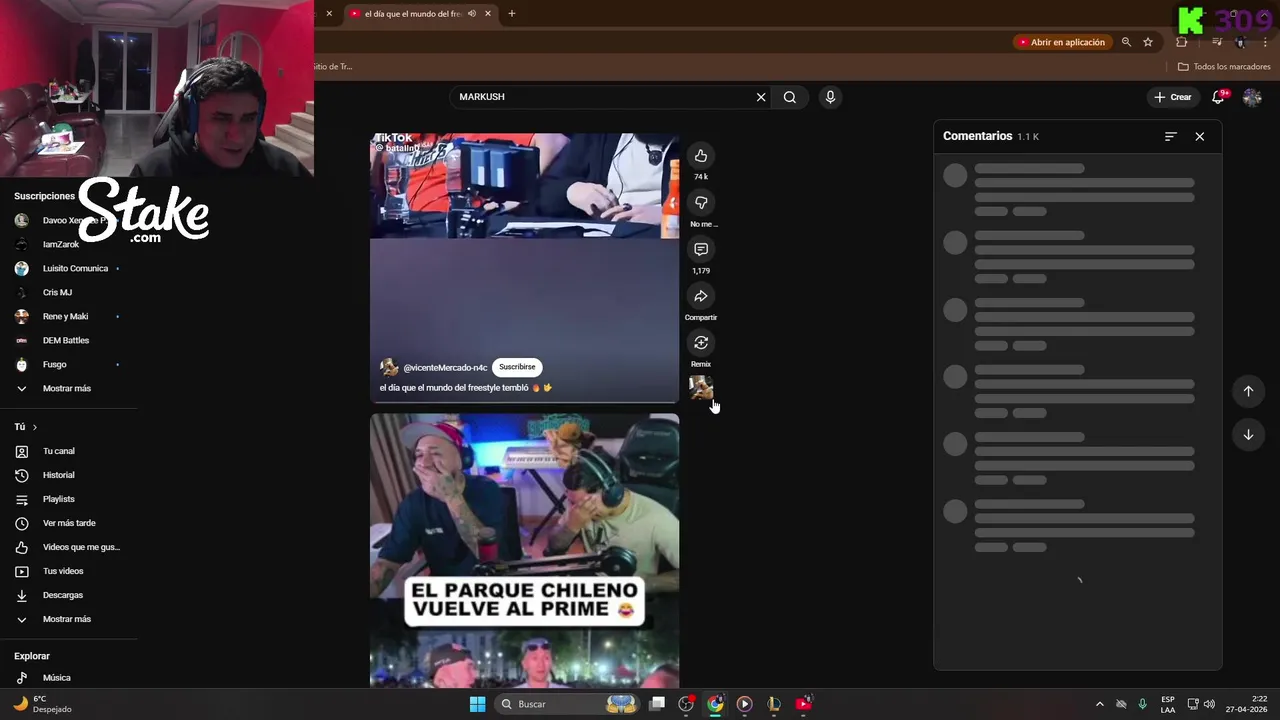Switch ESP LAA keyboard language
Image resolution: width=1280 pixels, height=720 pixels.
pos(1168,704)
